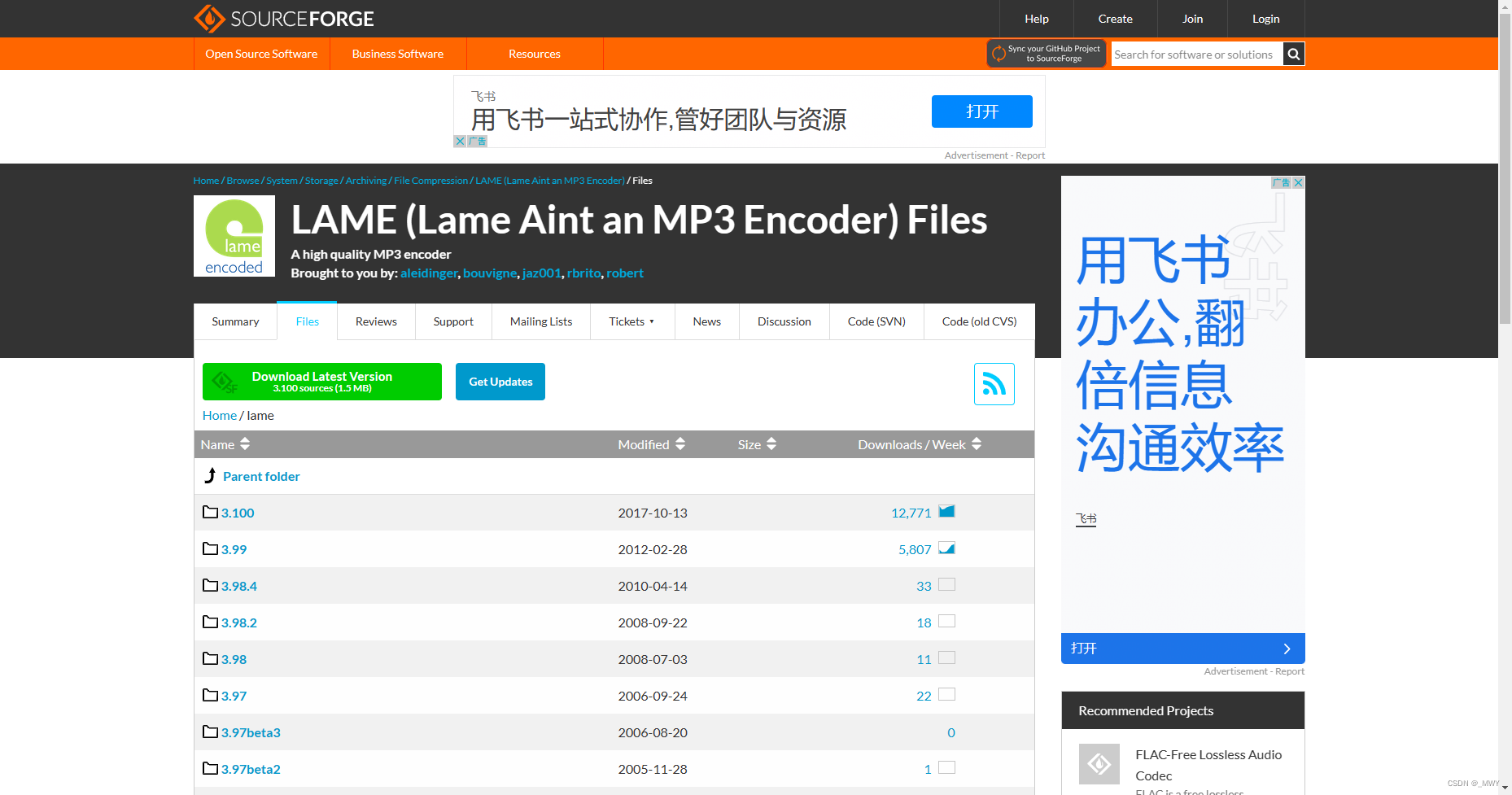This screenshot has height=795, width=1512.
Task: Open the 3.98.2 folder icon
Action: pos(210,622)
